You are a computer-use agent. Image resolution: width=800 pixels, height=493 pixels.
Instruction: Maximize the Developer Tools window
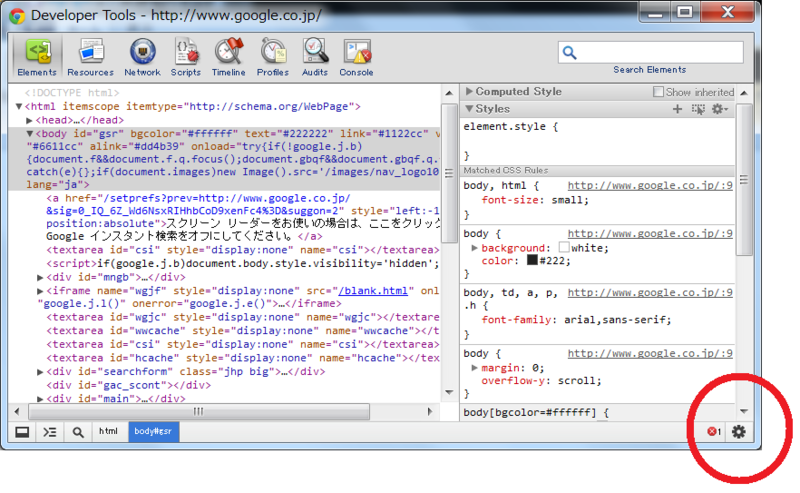click(685, 12)
